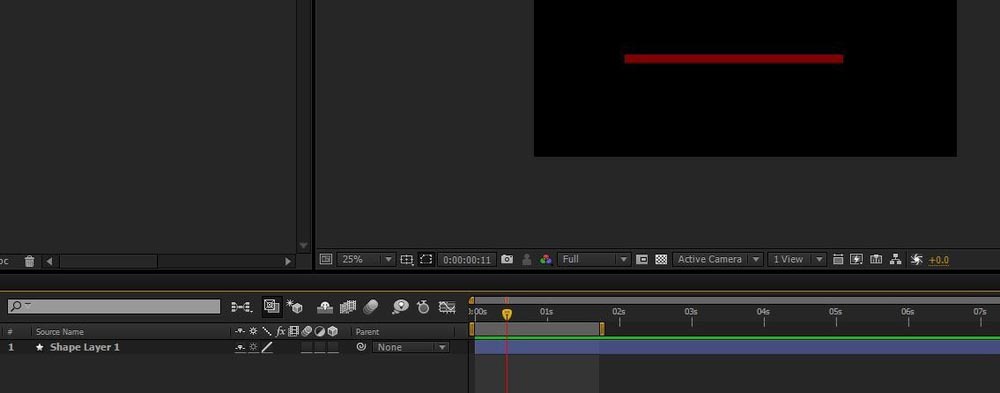Click the Motion Blur column header icon
1000x393 pixels.
[307, 331]
